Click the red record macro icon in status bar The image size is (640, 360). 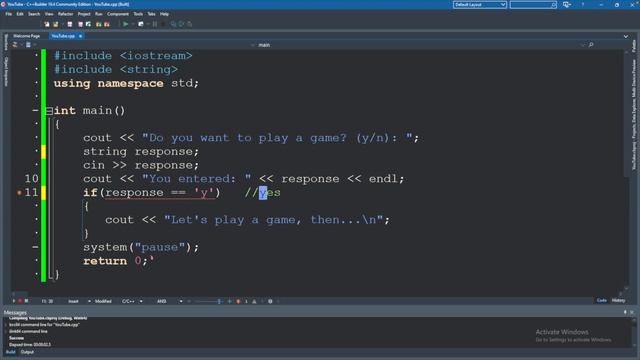pos(20,301)
